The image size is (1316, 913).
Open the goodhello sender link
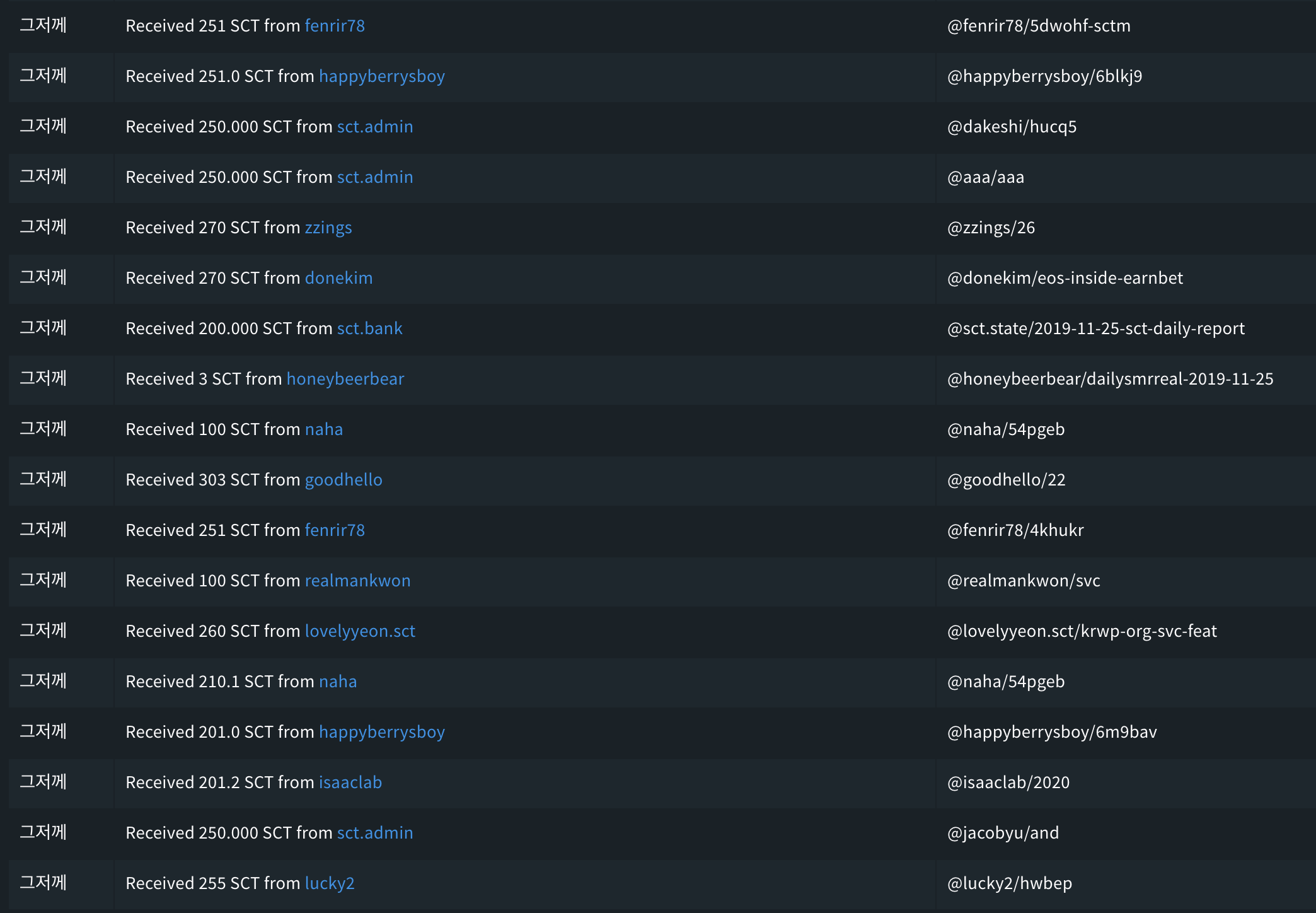coord(343,480)
